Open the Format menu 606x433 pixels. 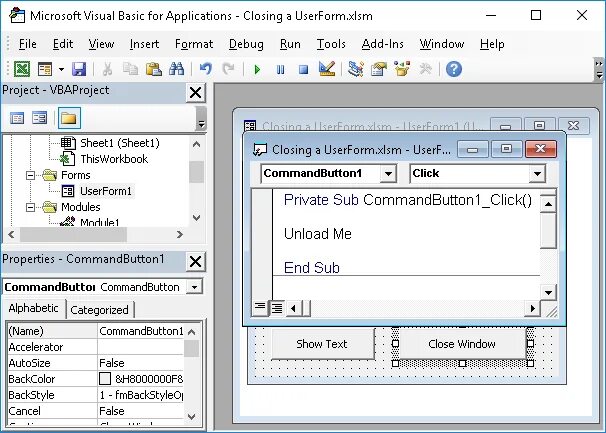pos(194,44)
